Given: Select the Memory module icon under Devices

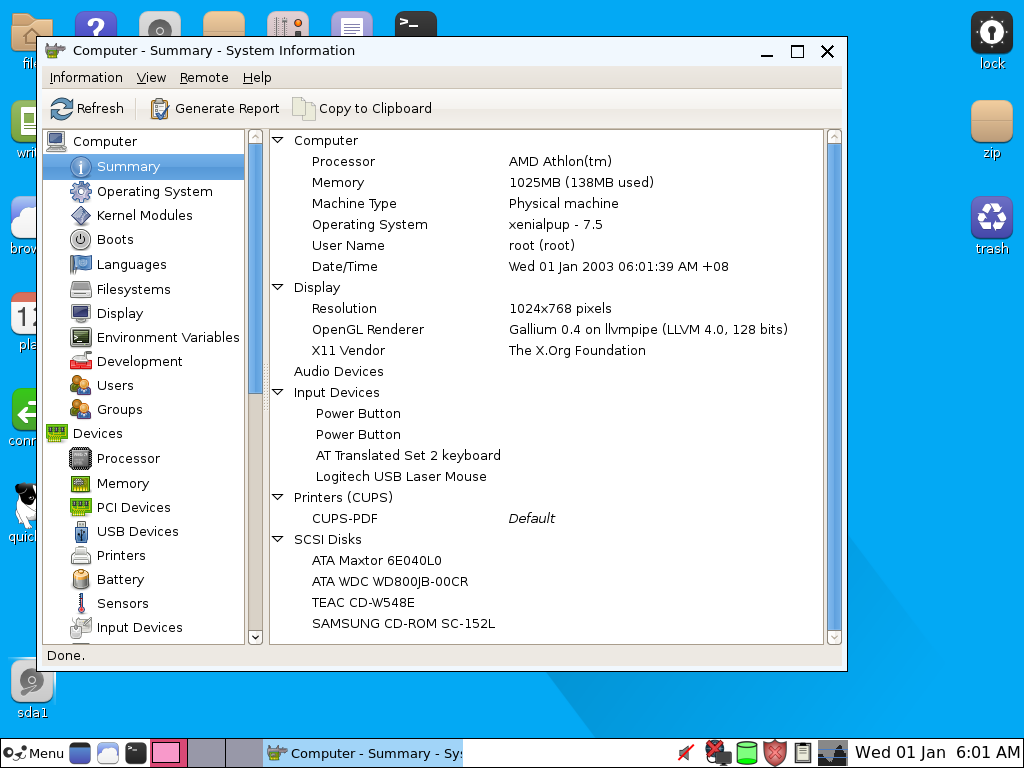Looking at the screenshot, I should 80,483.
